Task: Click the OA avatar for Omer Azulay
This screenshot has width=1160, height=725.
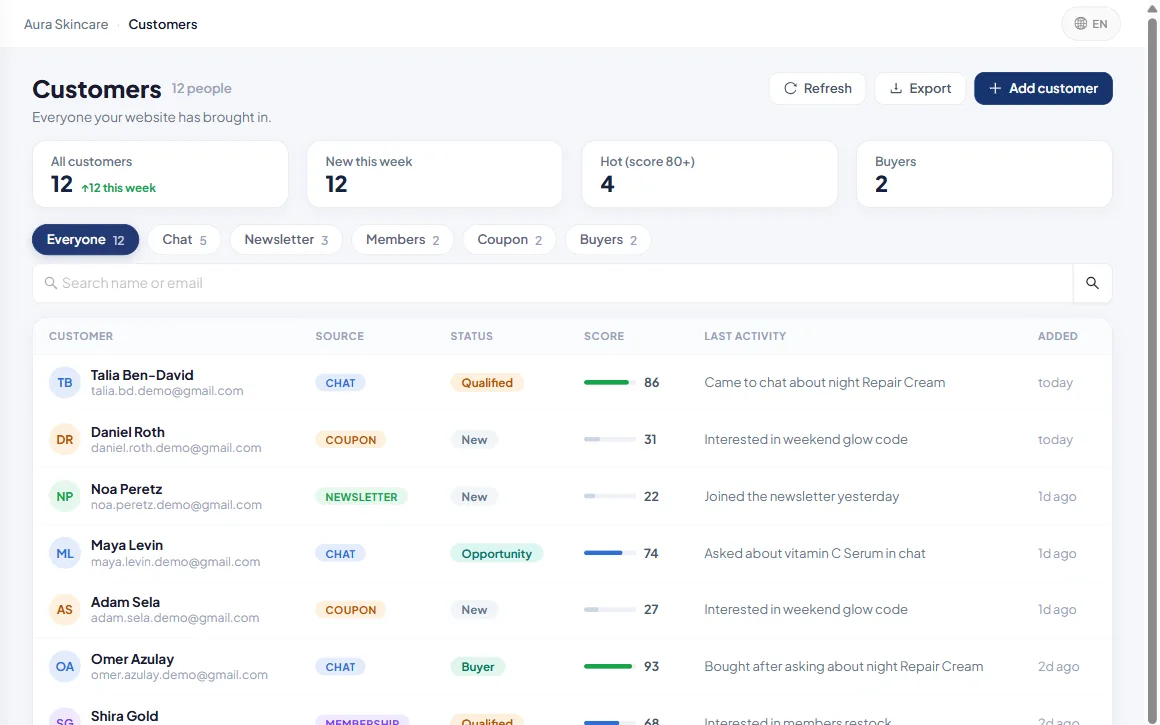Action: [x=64, y=667]
